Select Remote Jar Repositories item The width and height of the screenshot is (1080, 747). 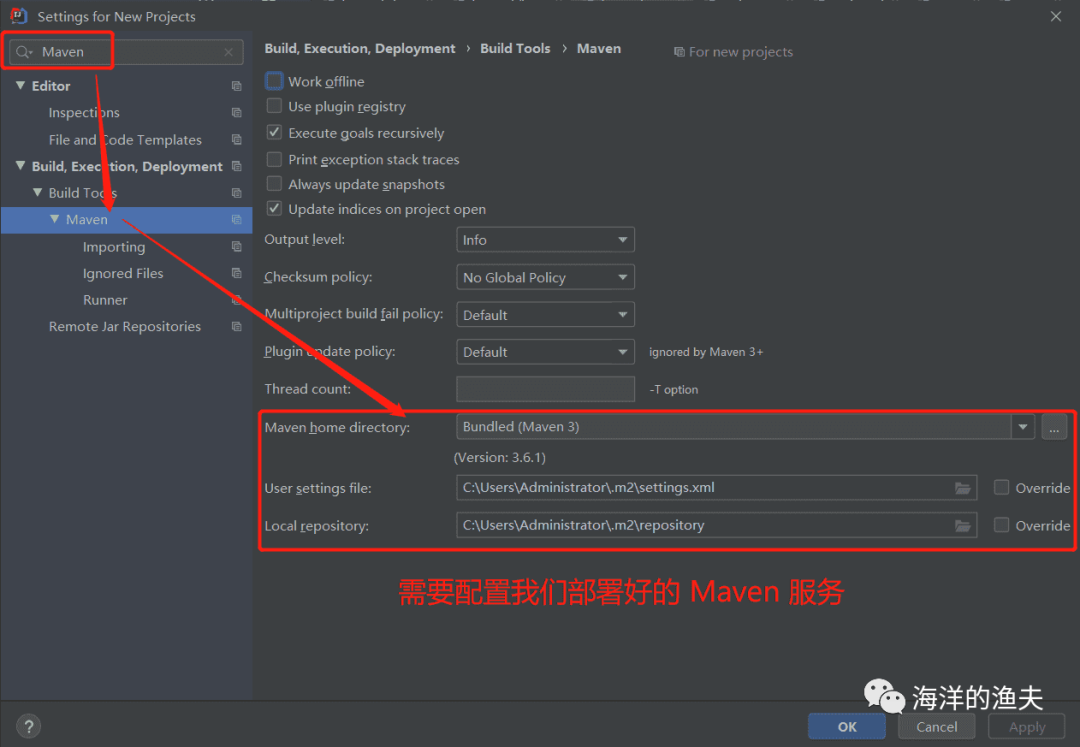(x=125, y=326)
